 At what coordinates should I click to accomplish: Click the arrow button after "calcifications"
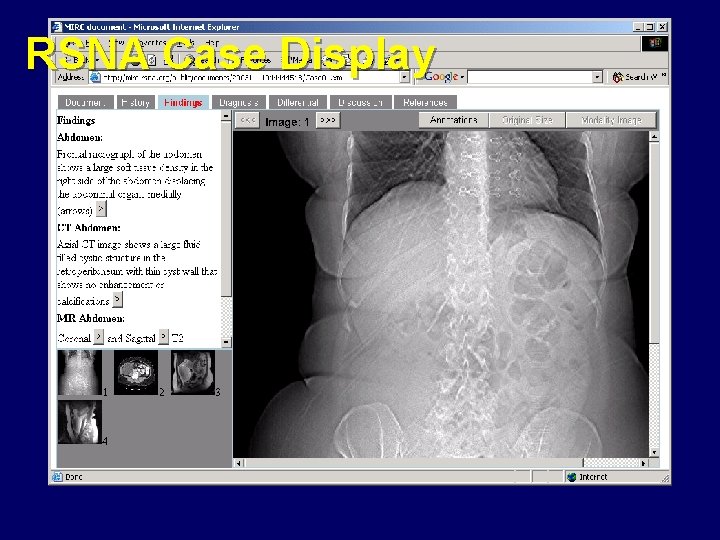click(118, 299)
